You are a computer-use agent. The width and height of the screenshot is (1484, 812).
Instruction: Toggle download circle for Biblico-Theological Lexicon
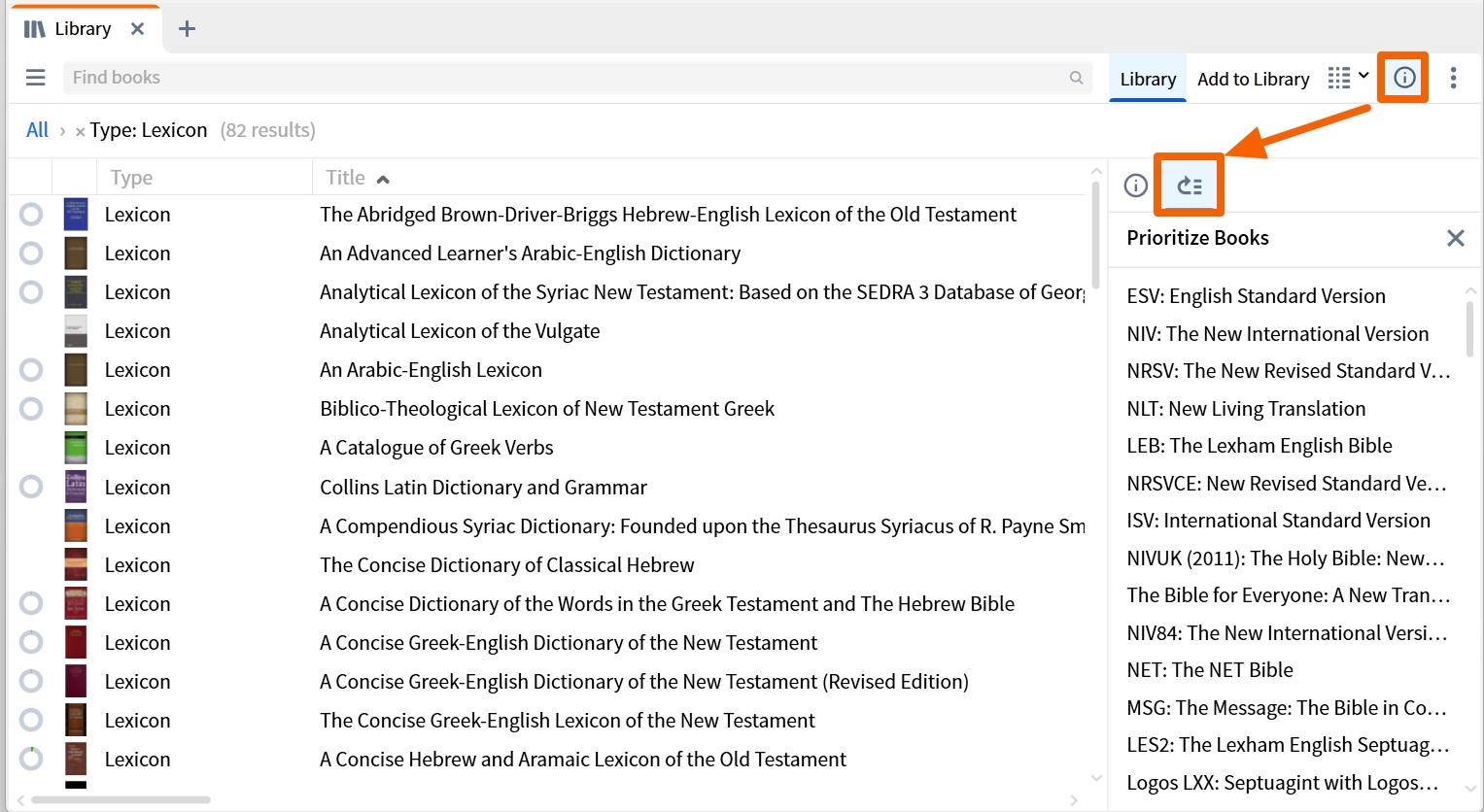(31, 409)
